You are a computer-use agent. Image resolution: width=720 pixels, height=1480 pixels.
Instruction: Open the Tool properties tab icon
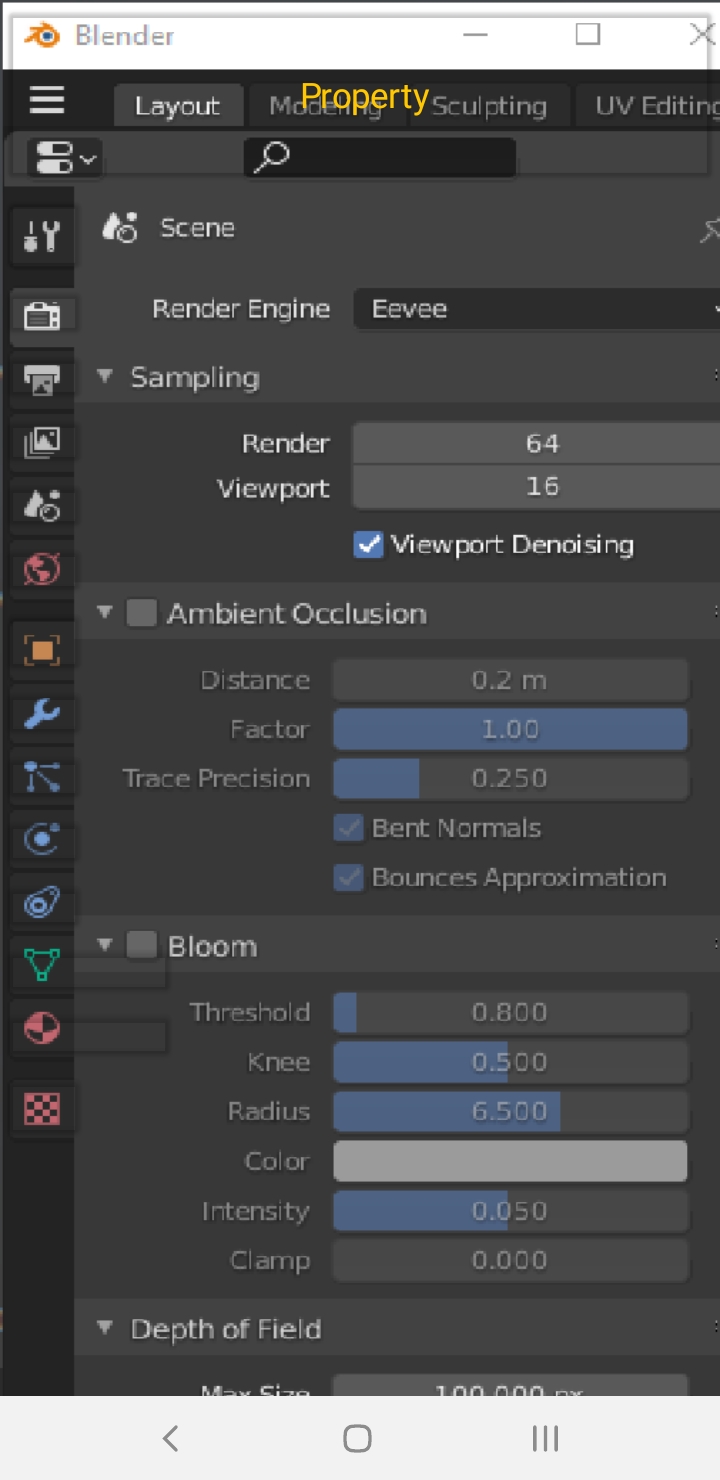coord(41,237)
